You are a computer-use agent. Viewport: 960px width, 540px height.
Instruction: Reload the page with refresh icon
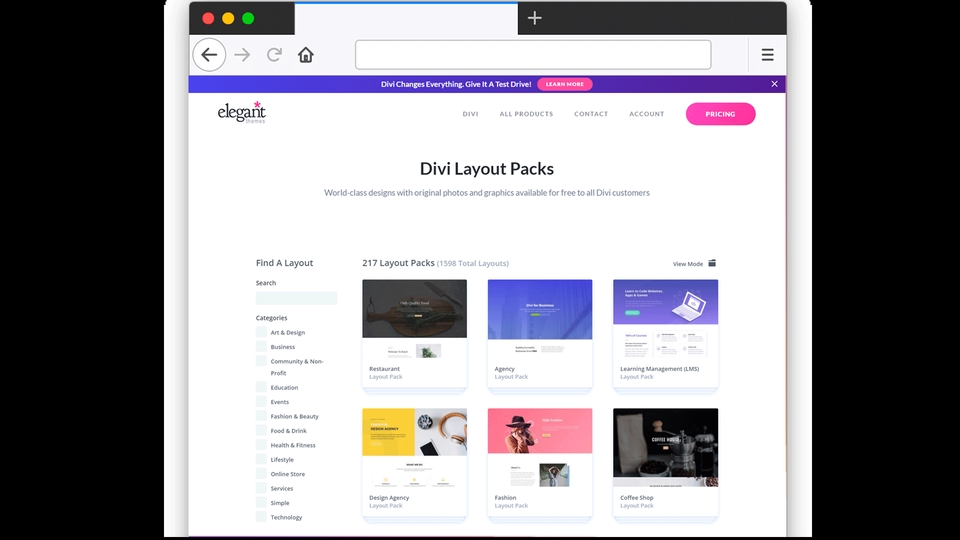coord(274,54)
